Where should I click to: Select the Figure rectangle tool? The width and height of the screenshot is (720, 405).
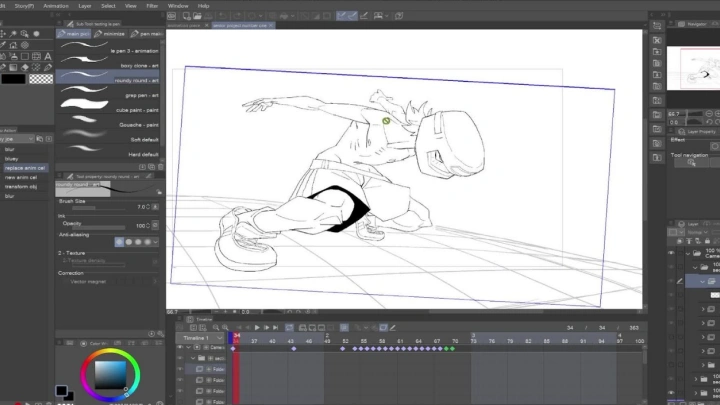(x=25, y=56)
